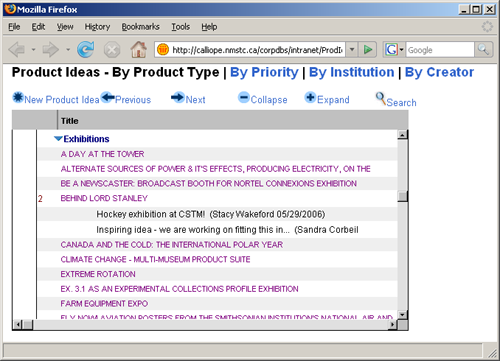
Task: Click the window resize grip corner
Action: [492, 352]
